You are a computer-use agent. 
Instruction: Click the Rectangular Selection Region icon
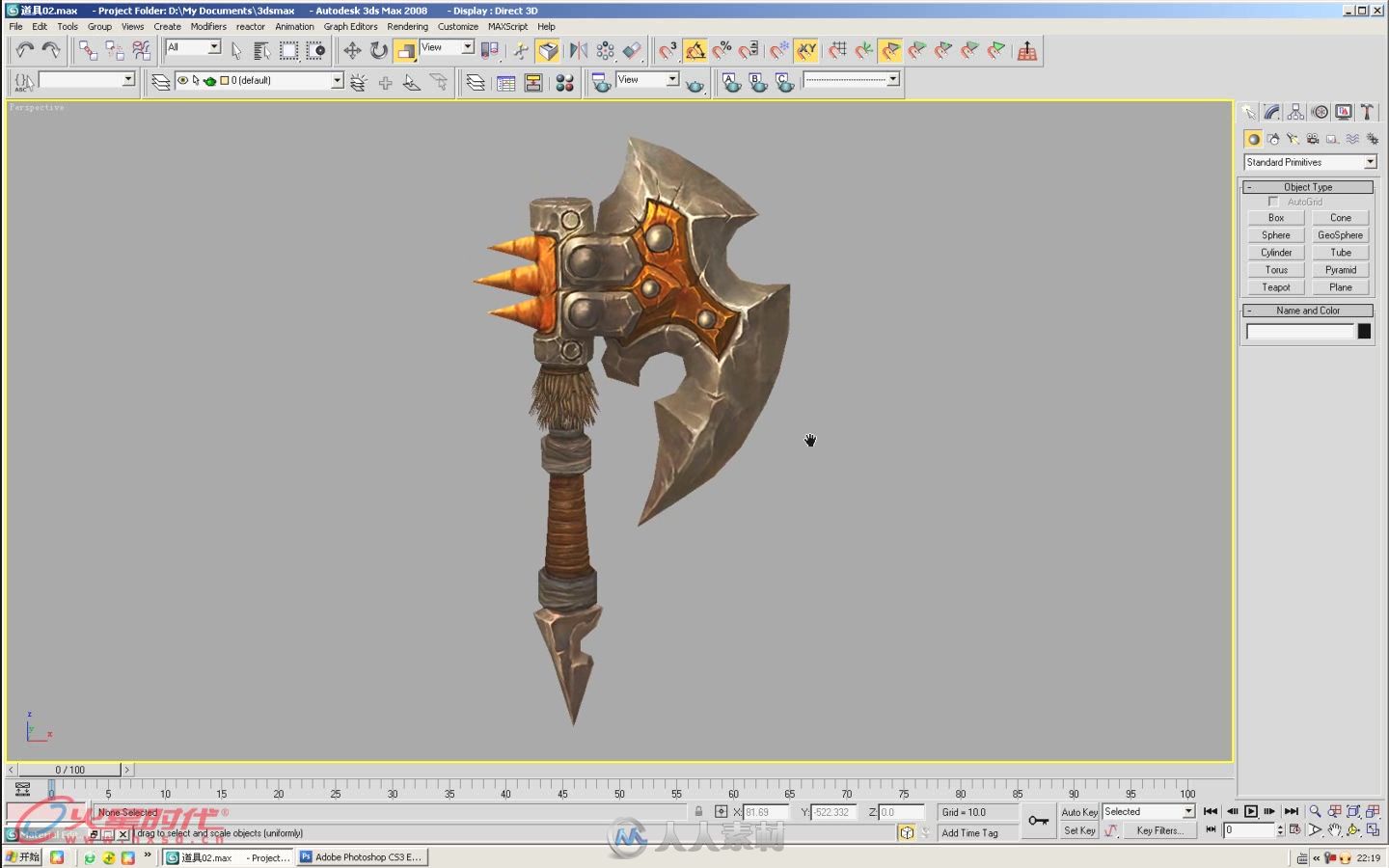coord(288,50)
